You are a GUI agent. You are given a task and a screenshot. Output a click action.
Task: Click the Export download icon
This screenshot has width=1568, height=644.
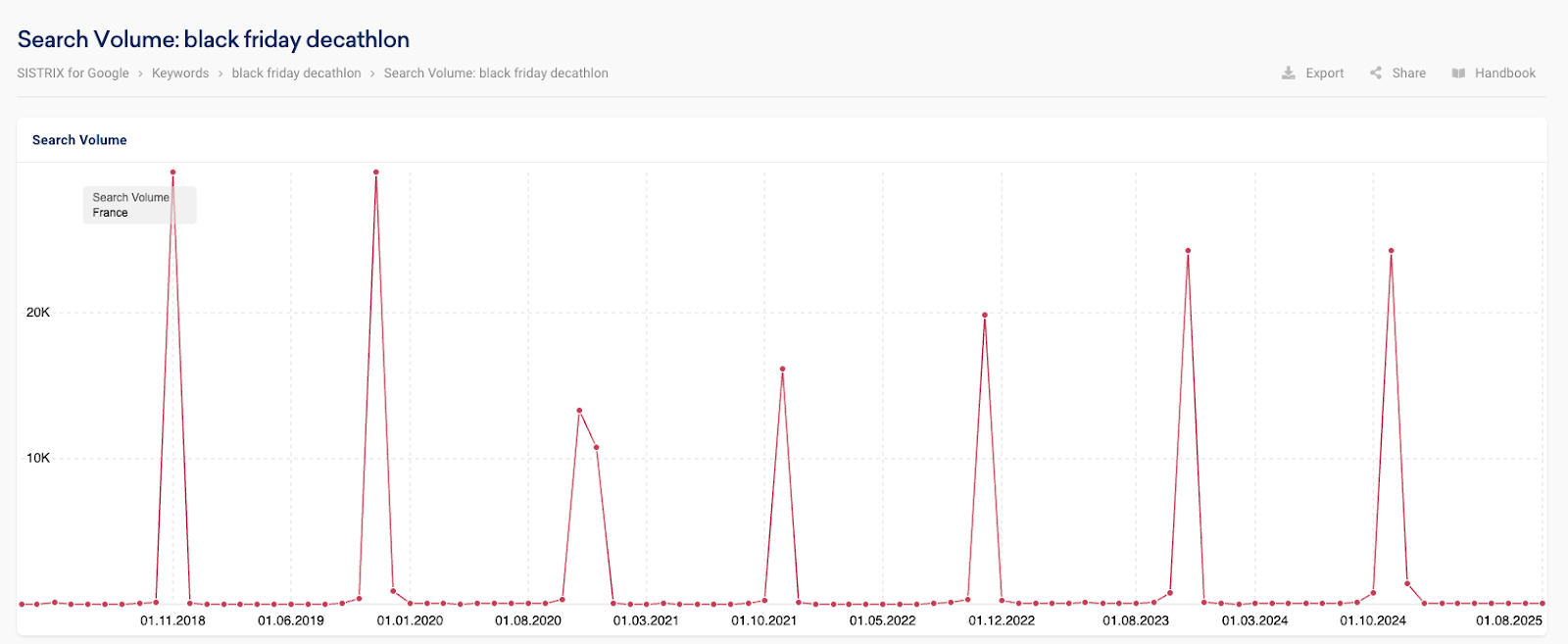tap(1289, 74)
